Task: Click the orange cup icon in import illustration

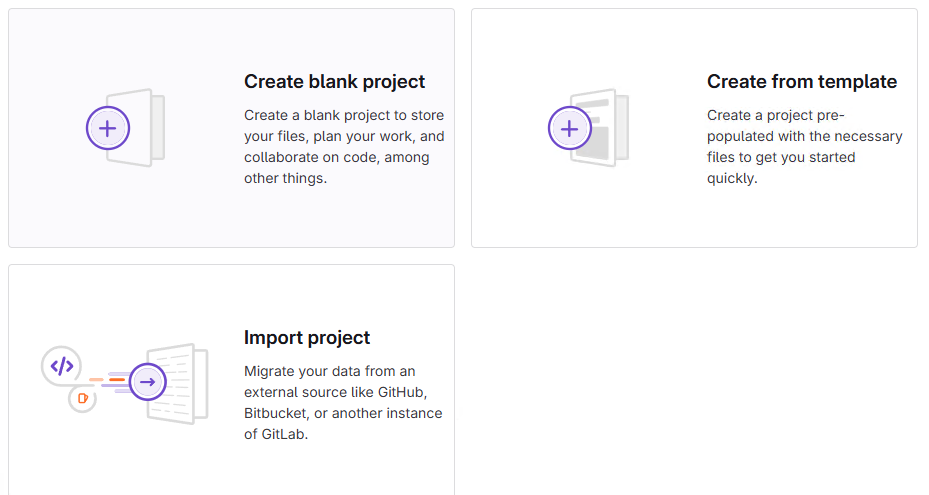Action: tap(82, 398)
